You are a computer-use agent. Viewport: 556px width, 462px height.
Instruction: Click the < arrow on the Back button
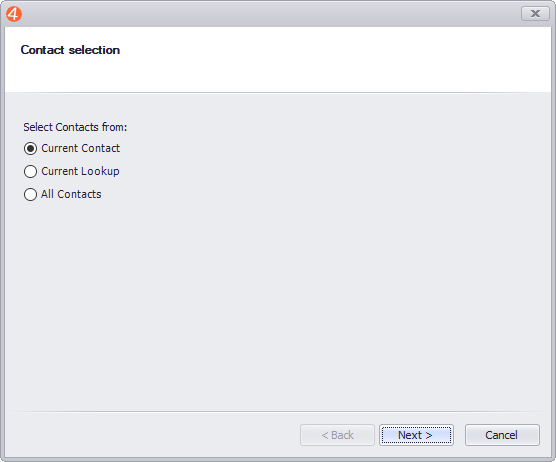pyautogui.click(x=325, y=435)
